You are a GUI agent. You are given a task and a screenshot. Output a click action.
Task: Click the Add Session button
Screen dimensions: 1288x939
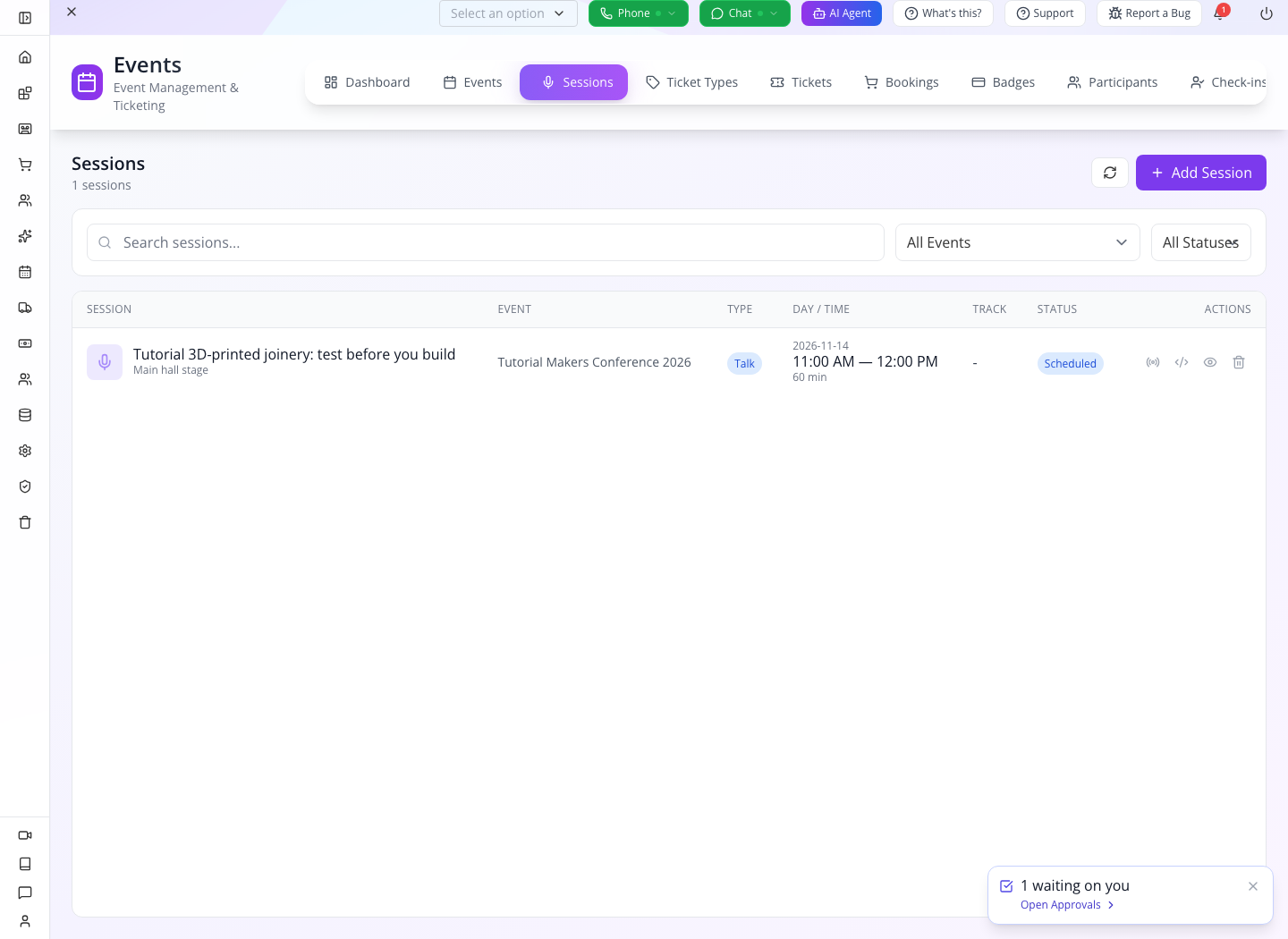[1201, 173]
